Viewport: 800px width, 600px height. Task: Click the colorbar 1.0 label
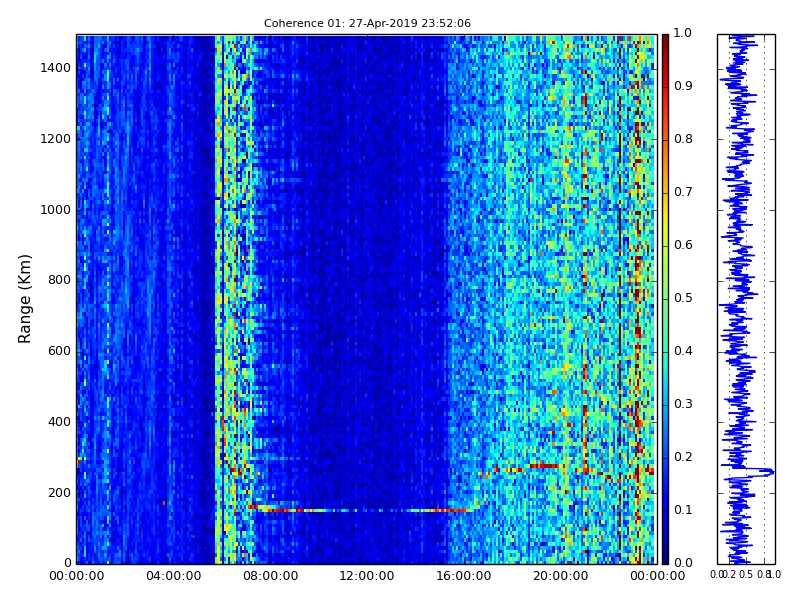point(682,33)
